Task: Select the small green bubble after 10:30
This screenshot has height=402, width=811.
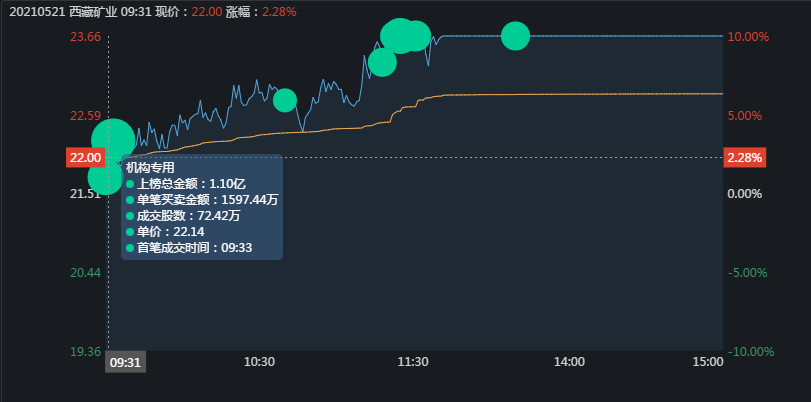Action: point(285,100)
